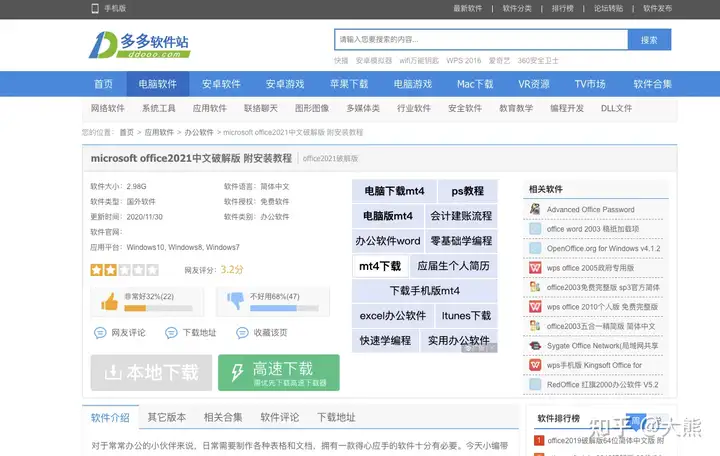Select the 网络软件 subcategory

(107, 108)
